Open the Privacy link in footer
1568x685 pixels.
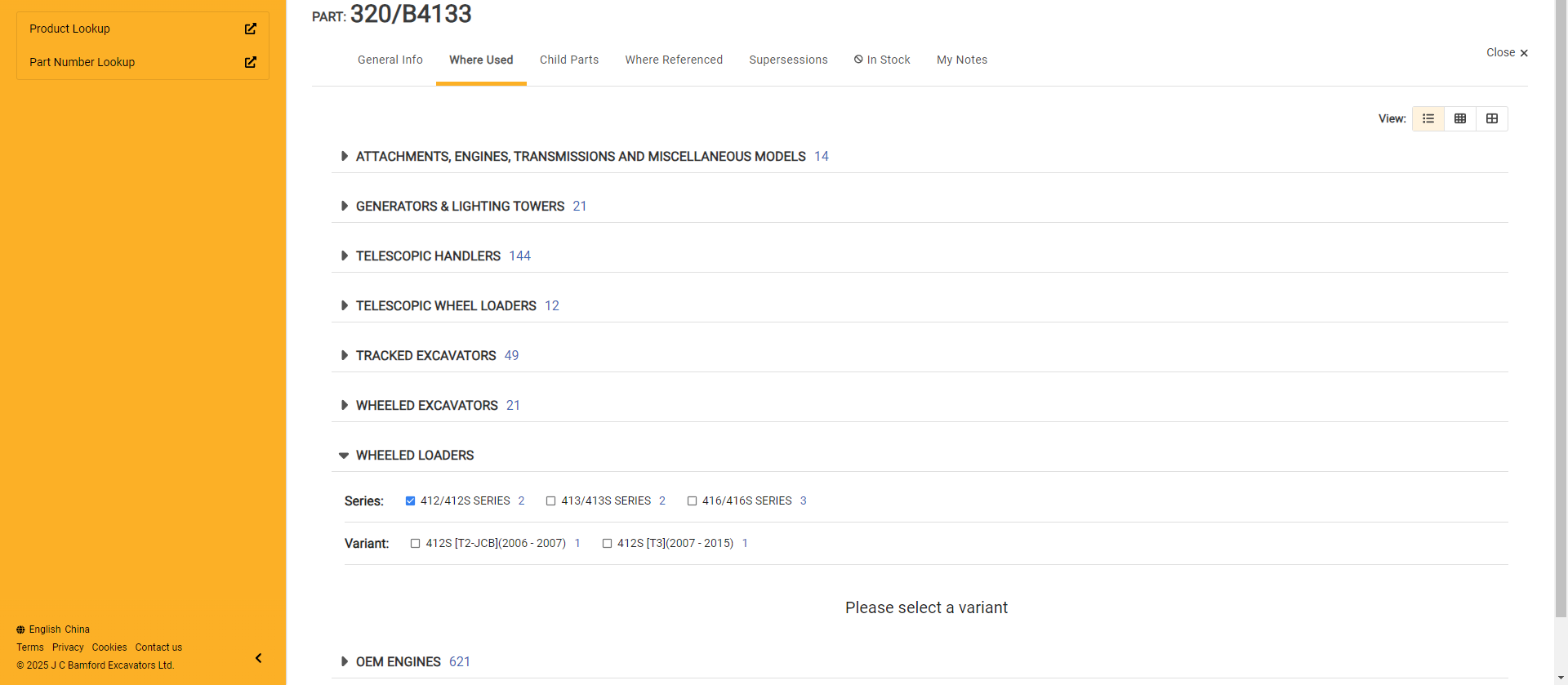point(68,647)
